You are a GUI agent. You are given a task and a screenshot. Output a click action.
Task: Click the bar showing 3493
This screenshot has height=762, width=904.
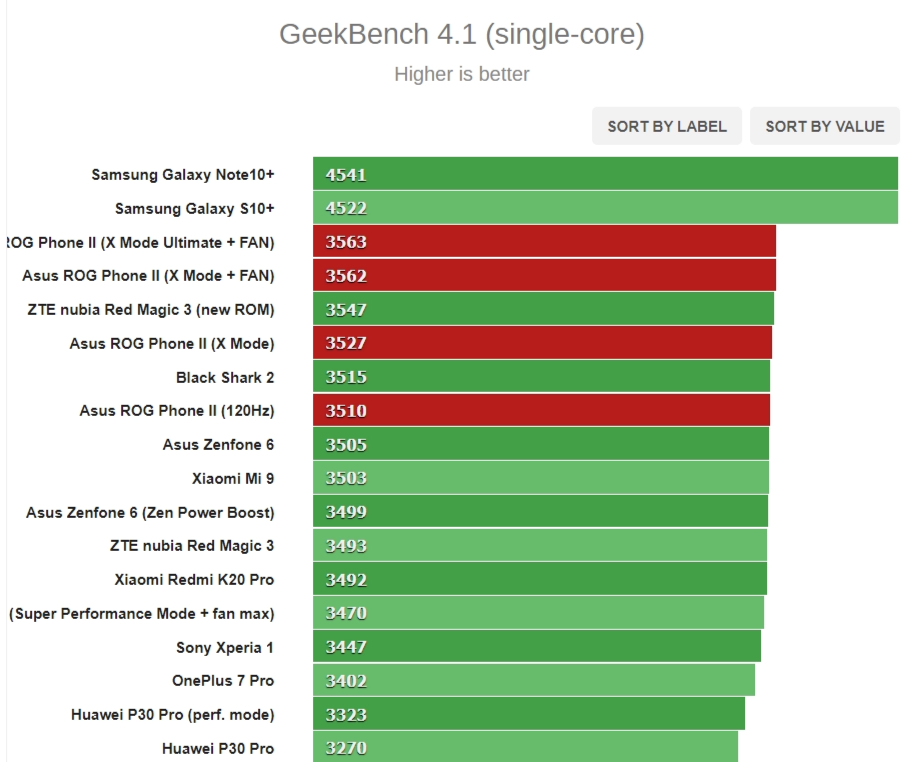click(x=540, y=546)
